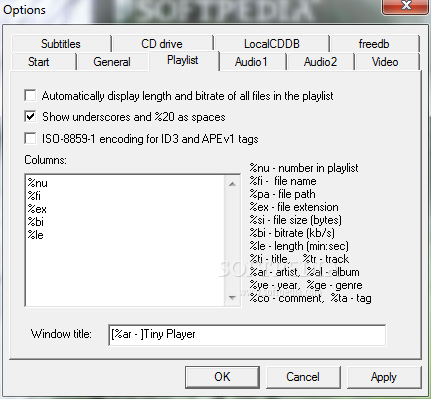This screenshot has width=431, height=399.
Task: Open the Subtitles tab
Action: pyautogui.click(x=61, y=44)
